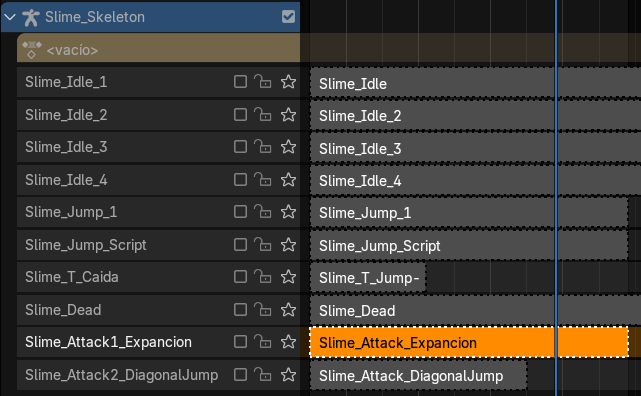The image size is (641, 396).
Task: Toggle mute checkbox on Slime_Jump_1 track
Action: click(240, 212)
